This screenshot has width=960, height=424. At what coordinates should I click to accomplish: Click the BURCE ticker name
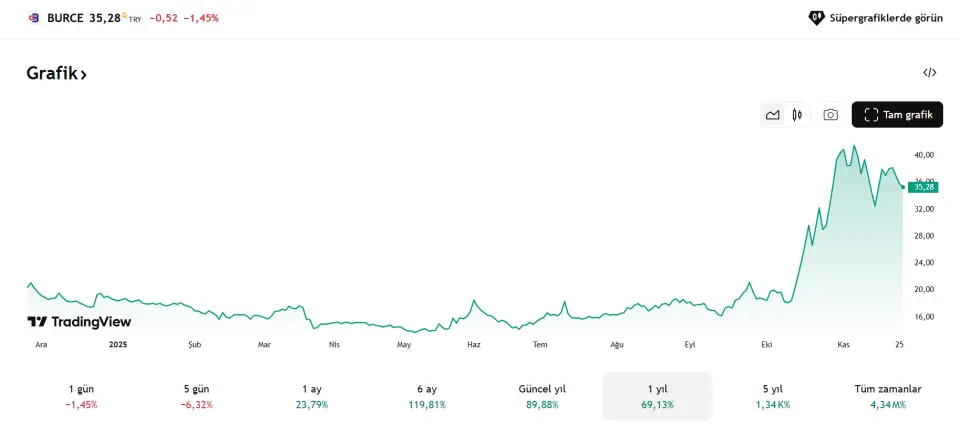click(x=65, y=18)
